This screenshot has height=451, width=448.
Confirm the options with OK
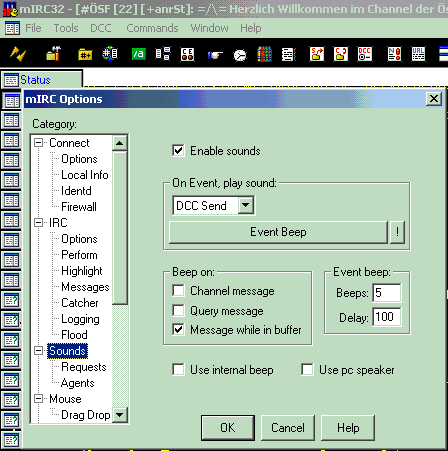click(228, 428)
